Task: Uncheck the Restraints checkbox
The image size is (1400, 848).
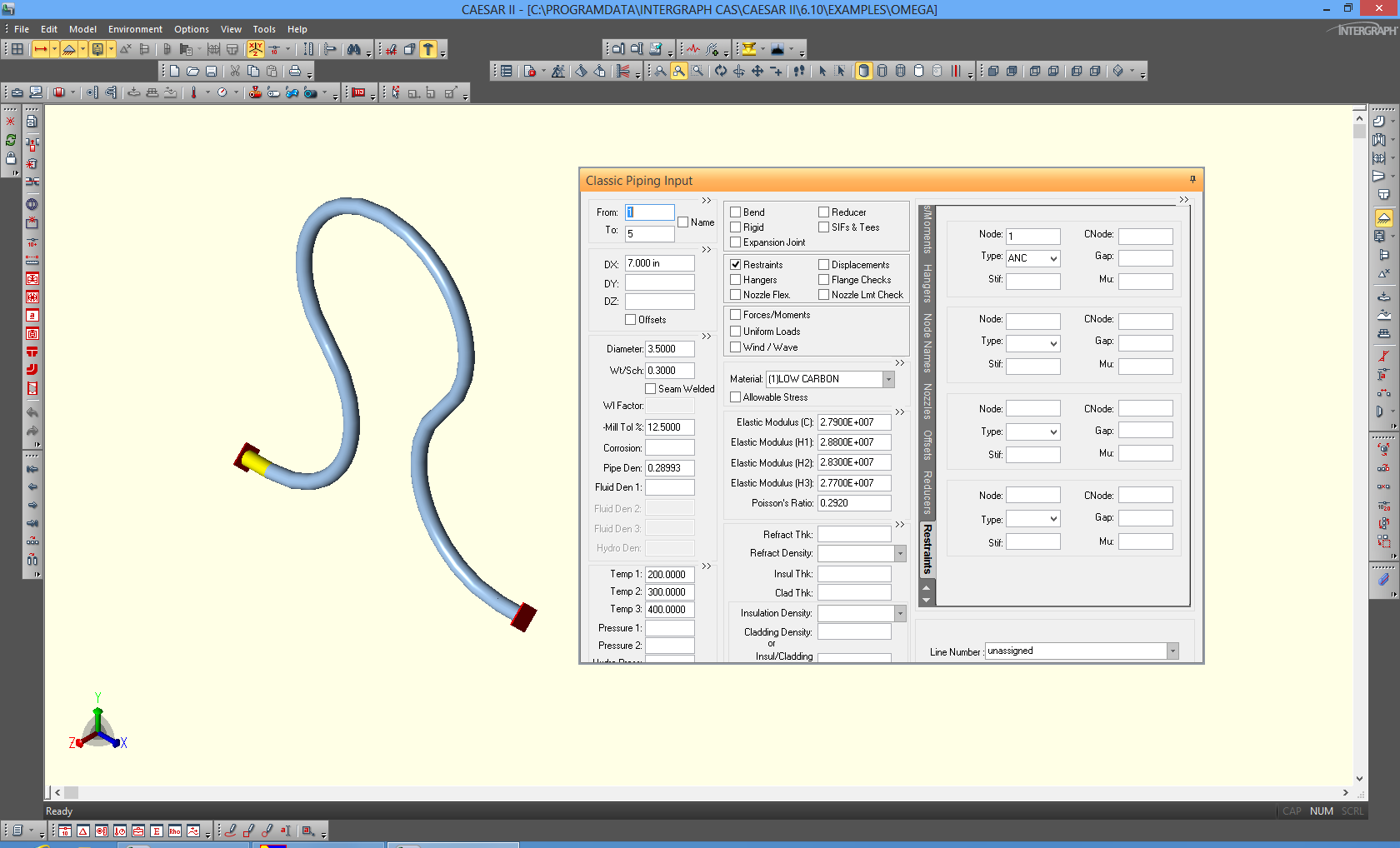Action: click(736, 265)
